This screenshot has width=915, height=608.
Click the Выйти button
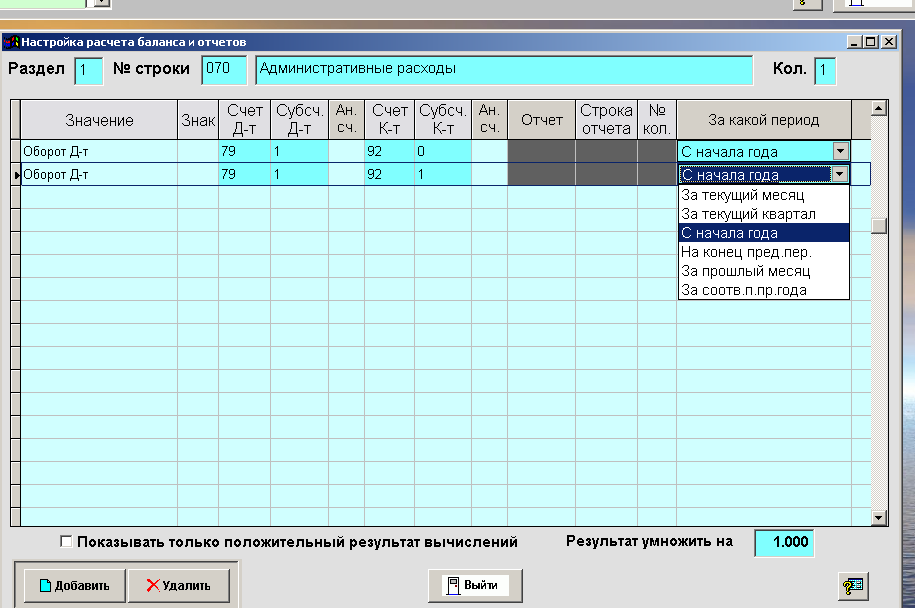(x=475, y=585)
